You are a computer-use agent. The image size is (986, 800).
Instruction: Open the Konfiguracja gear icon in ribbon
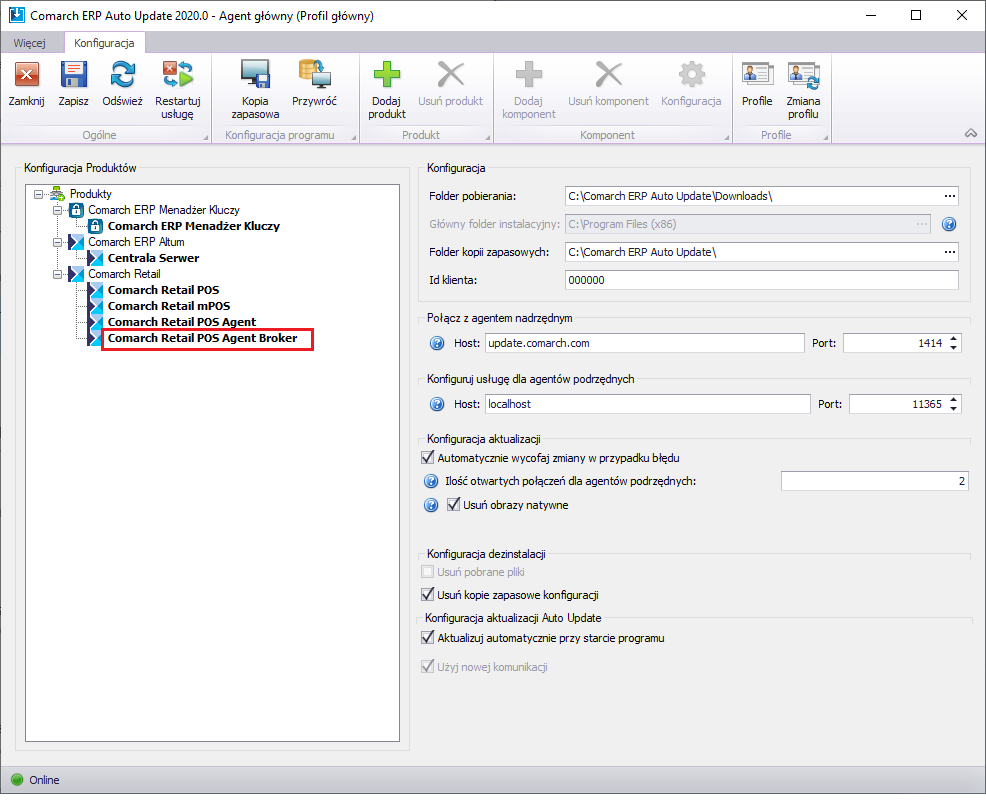(691, 75)
